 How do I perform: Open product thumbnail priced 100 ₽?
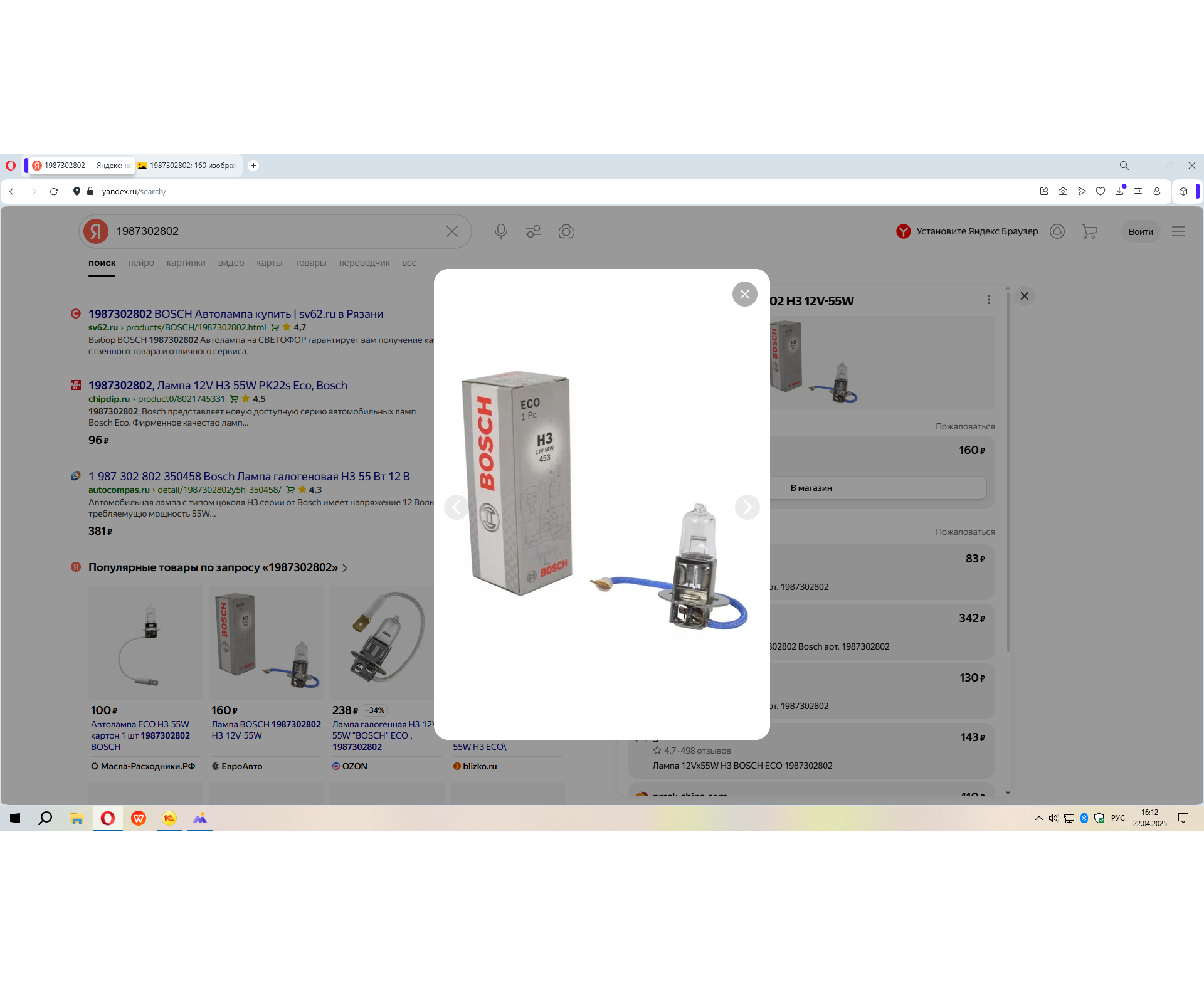(145, 642)
